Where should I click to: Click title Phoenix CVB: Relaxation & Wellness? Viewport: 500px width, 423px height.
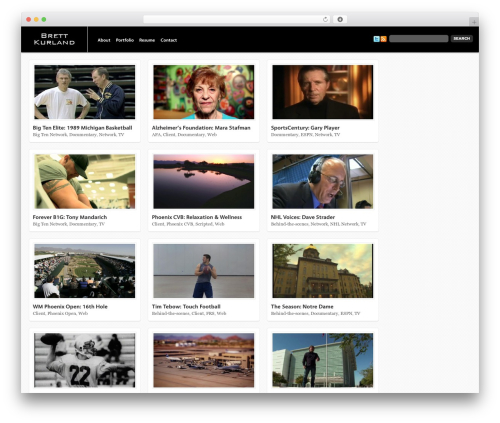[x=197, y=217]
